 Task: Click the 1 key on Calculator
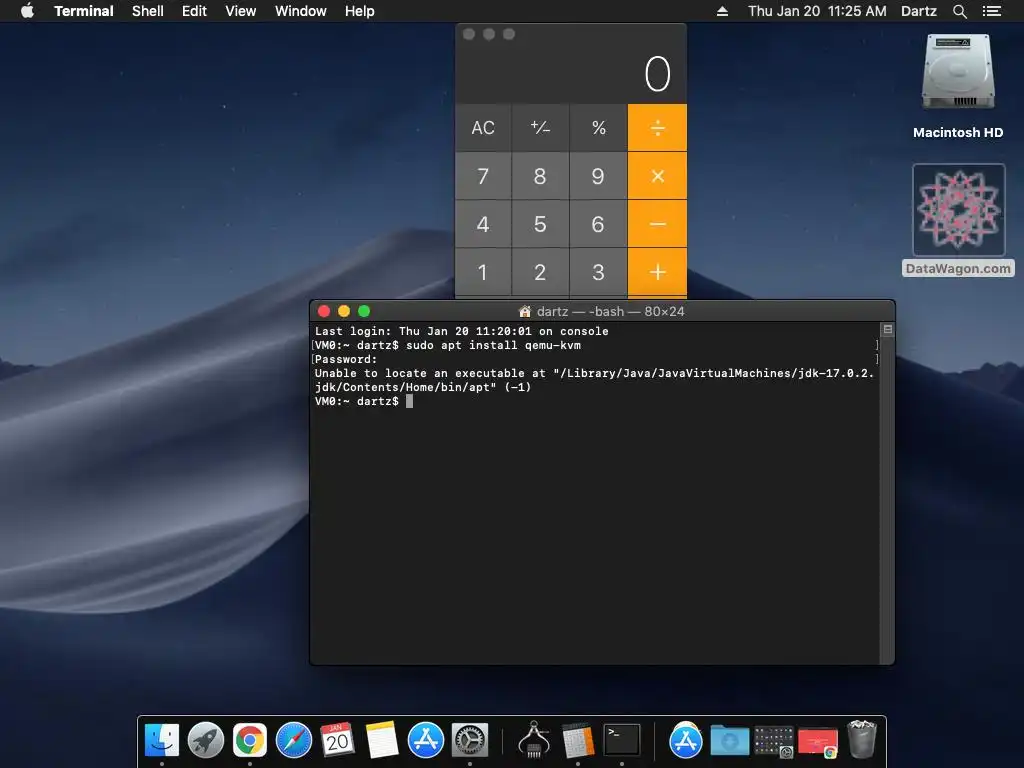coord(483,272)
